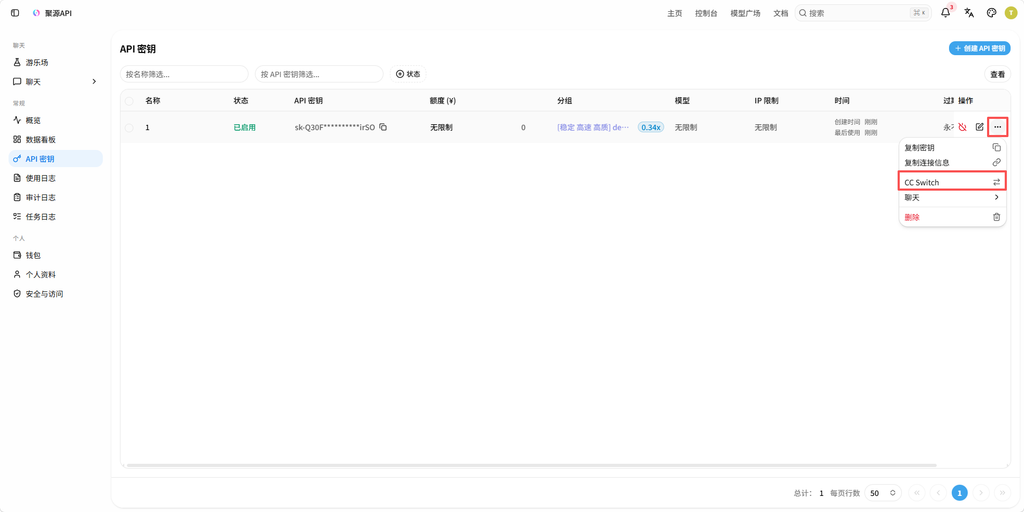Open the rows-per-page 50 selector
Viewport: 1024px width, 512px height.
(x=884, y=493)
